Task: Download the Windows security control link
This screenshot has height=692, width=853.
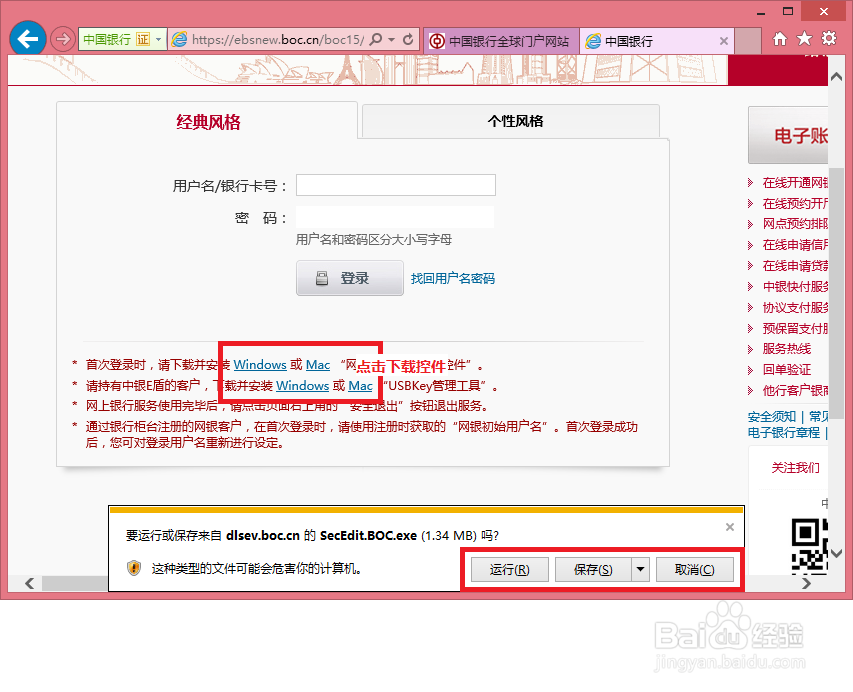Action: 260,364
